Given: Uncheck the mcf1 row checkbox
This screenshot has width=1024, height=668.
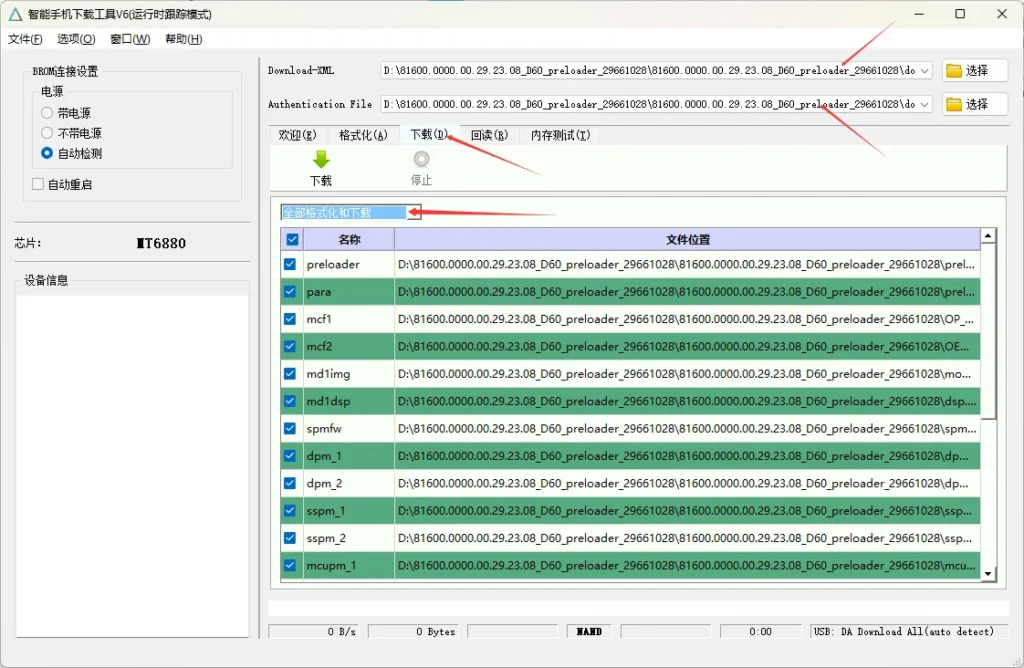Looking at the screenshot, I should (290, 319).
